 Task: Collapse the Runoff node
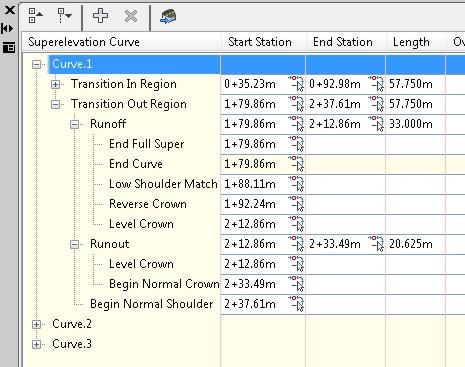(x=74, y=124)
